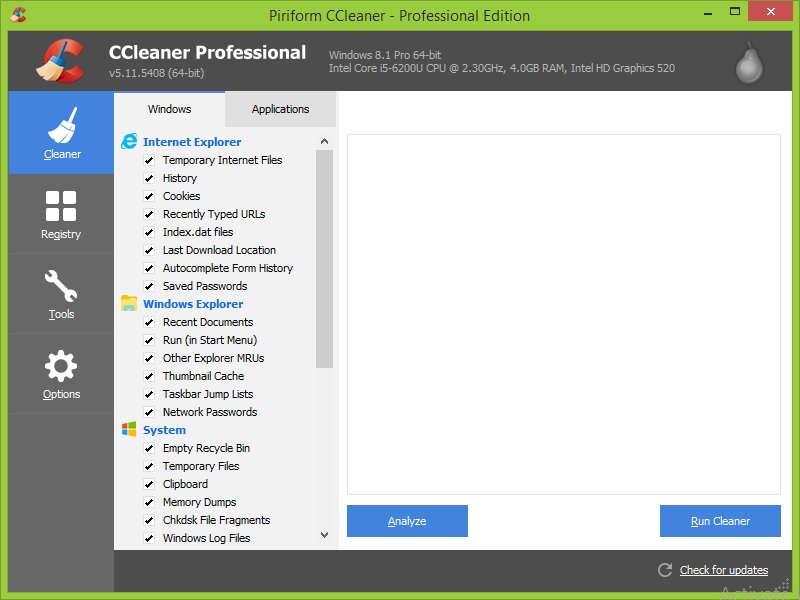Toggle Recently Typed URLs checkbox
Screen dimensions: 800x600
pyautogui.click(x=149, y=214)
